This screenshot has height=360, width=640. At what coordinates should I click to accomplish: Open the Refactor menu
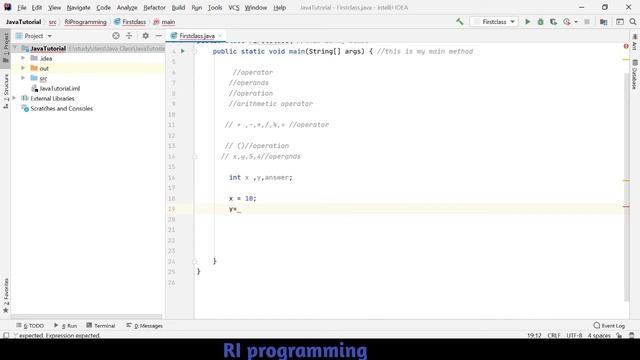pos(154,7)
